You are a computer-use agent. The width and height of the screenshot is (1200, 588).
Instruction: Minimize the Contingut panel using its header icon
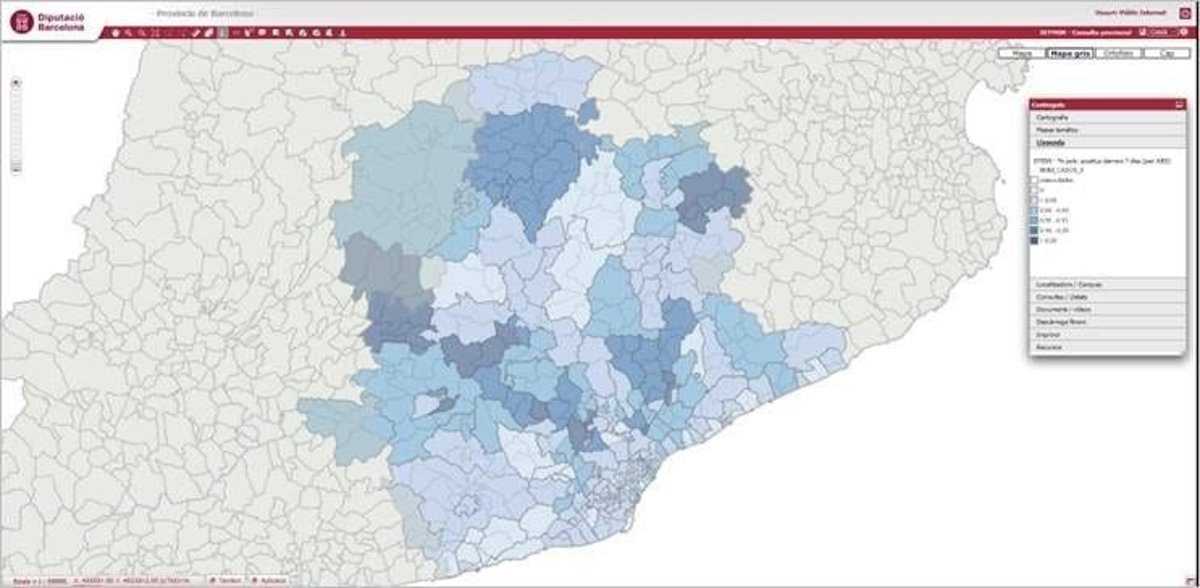[1179, 104]
